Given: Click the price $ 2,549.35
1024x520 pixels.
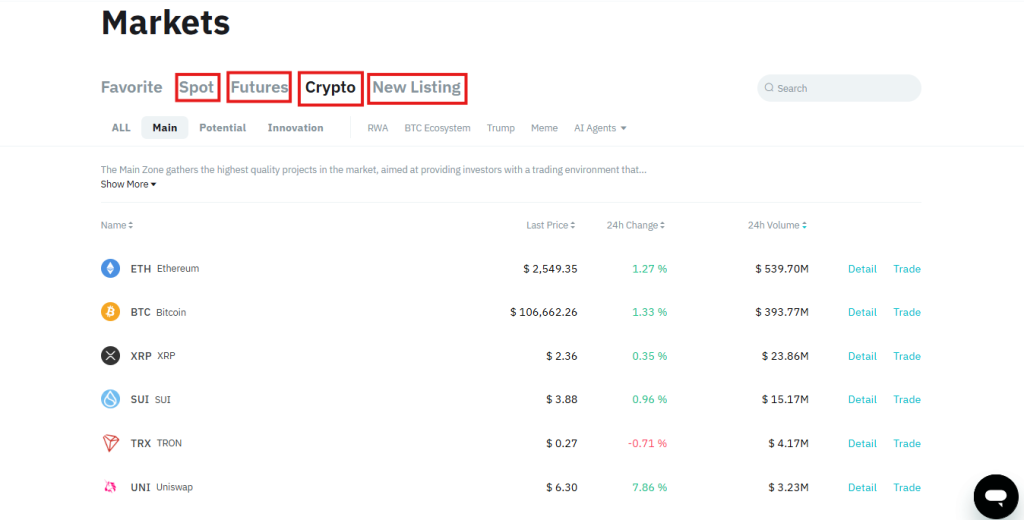Looking at the screenshot, I should (550, 268).
